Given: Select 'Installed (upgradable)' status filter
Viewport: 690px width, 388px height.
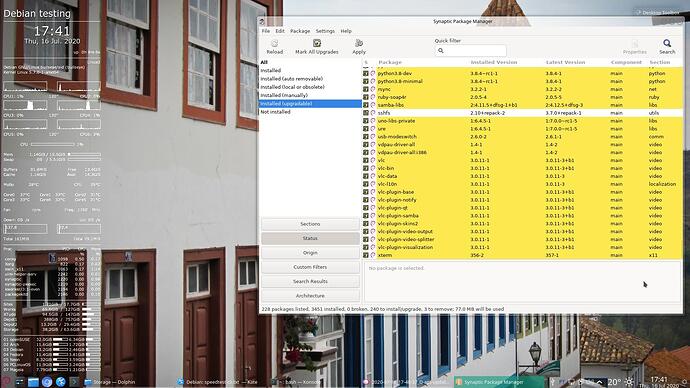Looking at the screenshot, I should tap(310, 104).
